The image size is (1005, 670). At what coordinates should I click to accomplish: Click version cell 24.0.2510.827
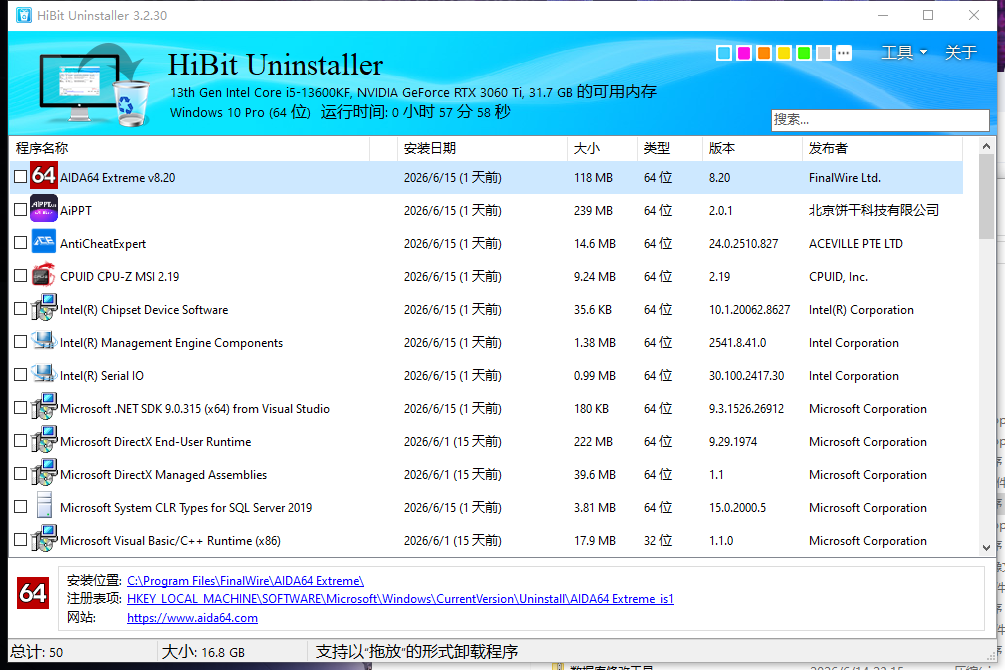(x=743, y=244)
